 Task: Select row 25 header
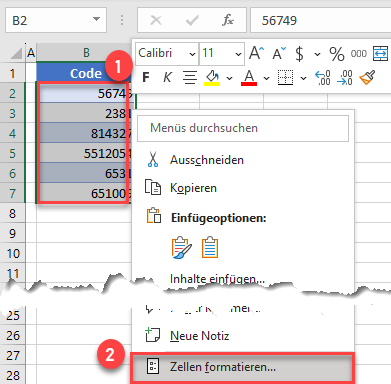13,315
